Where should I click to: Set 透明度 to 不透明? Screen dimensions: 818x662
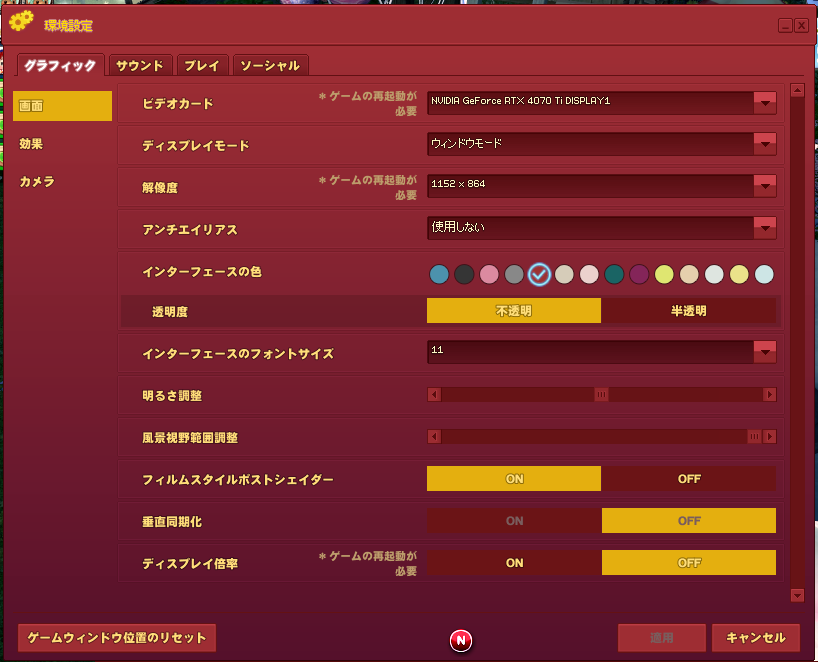[514, 311]
